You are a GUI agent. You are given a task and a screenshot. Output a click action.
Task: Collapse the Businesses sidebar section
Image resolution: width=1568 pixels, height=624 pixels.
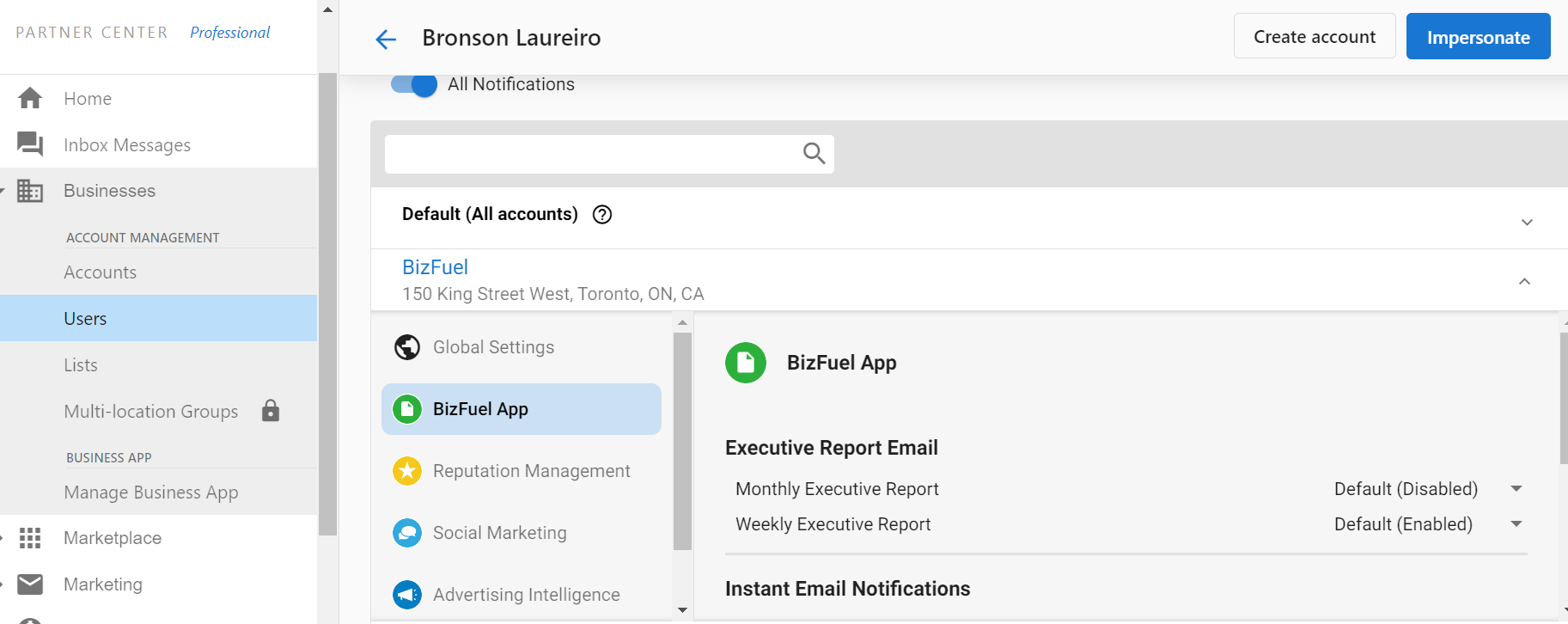point(3,191)
